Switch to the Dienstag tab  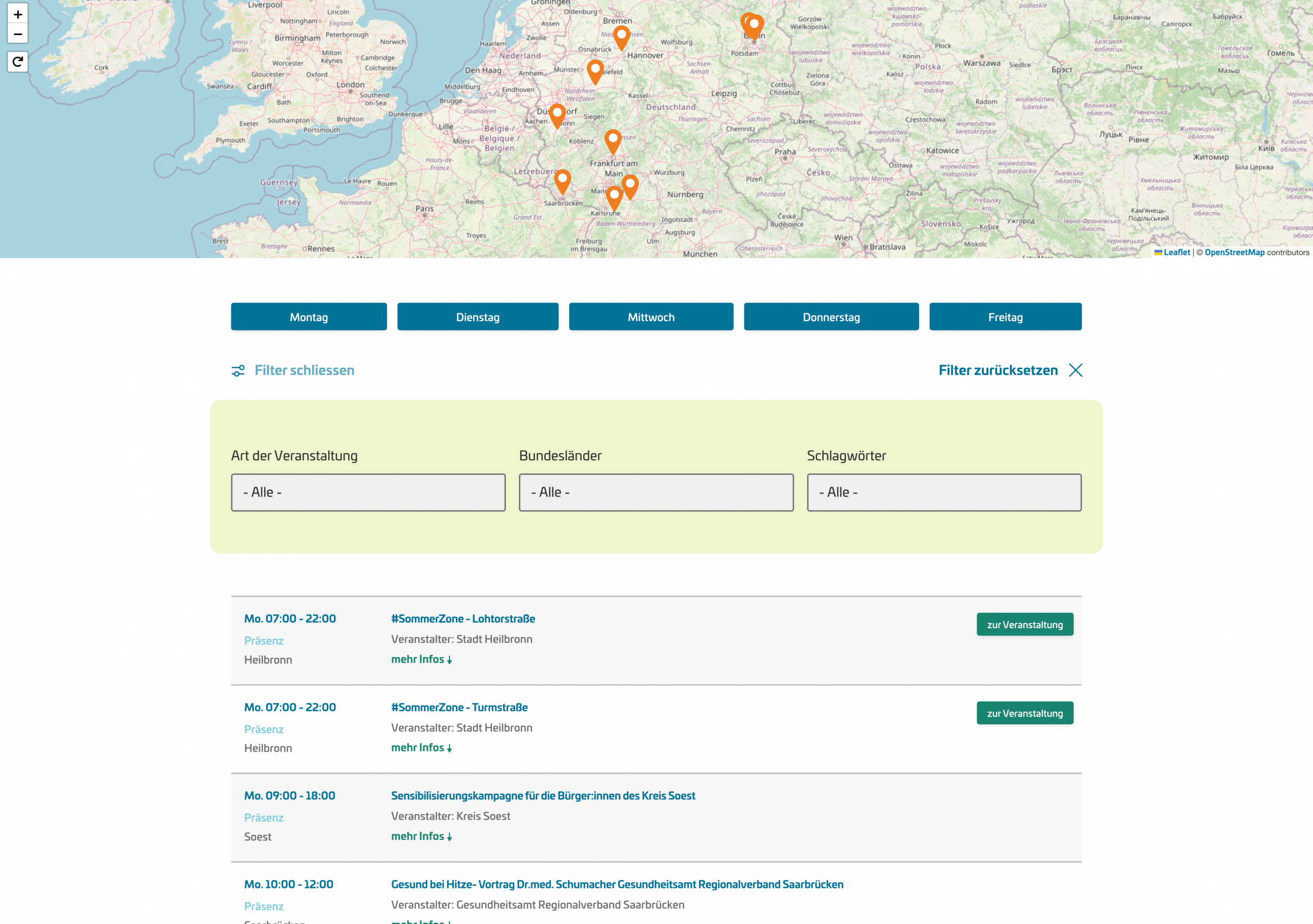coord(477,317)
